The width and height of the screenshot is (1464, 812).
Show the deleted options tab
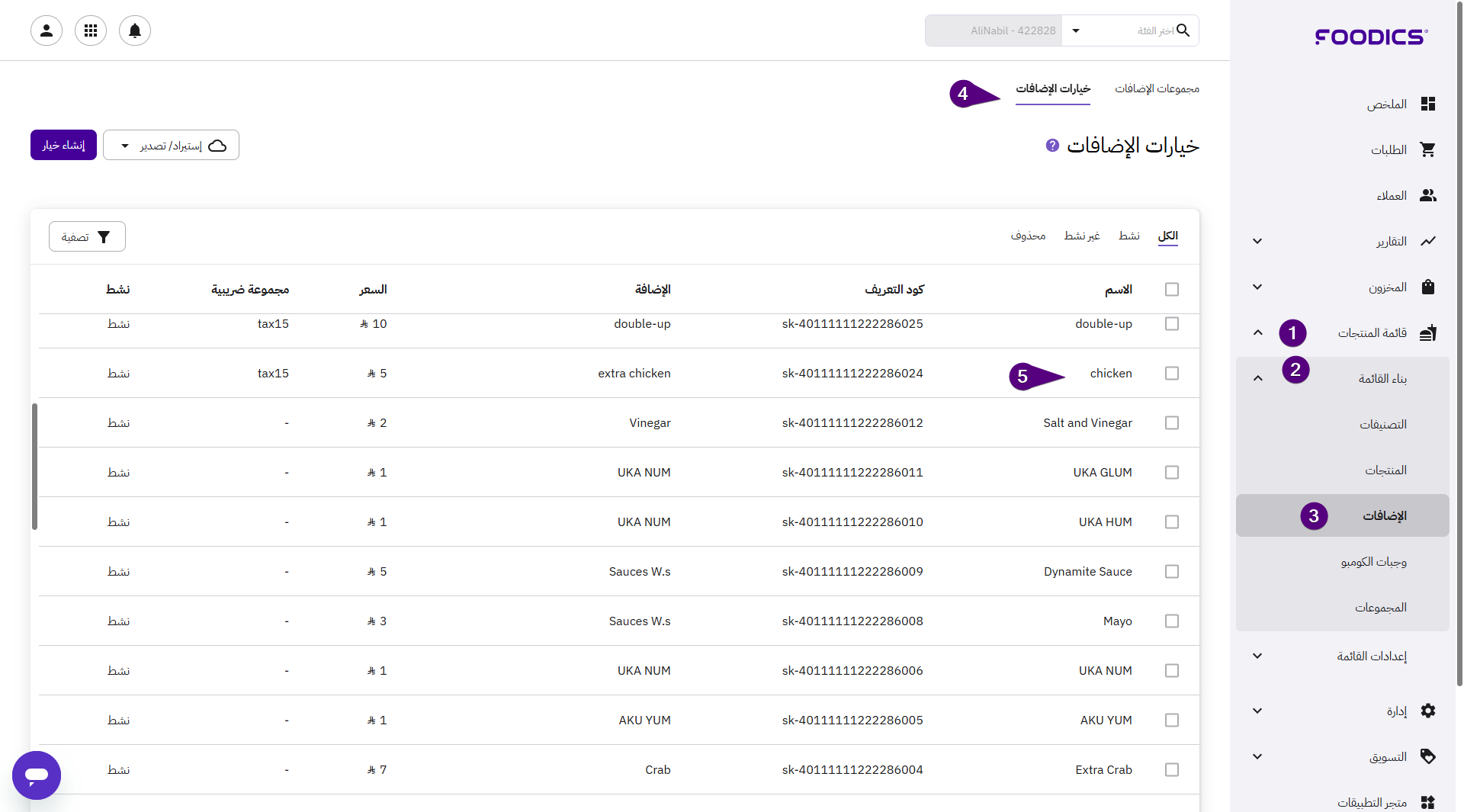(x=1028, y=236)
